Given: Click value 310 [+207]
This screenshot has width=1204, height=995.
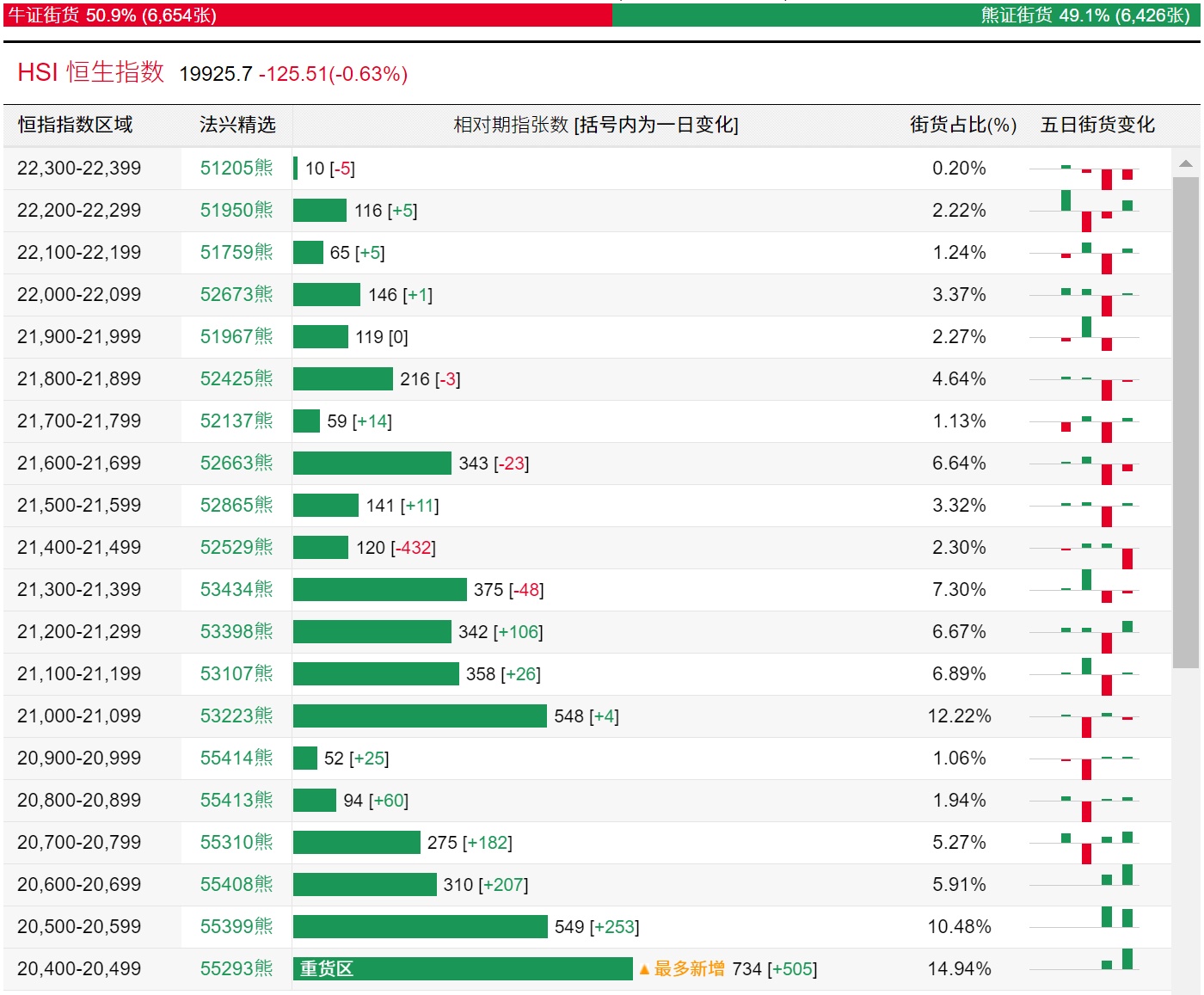Looking at the screenshot, I should coord(486,885).
